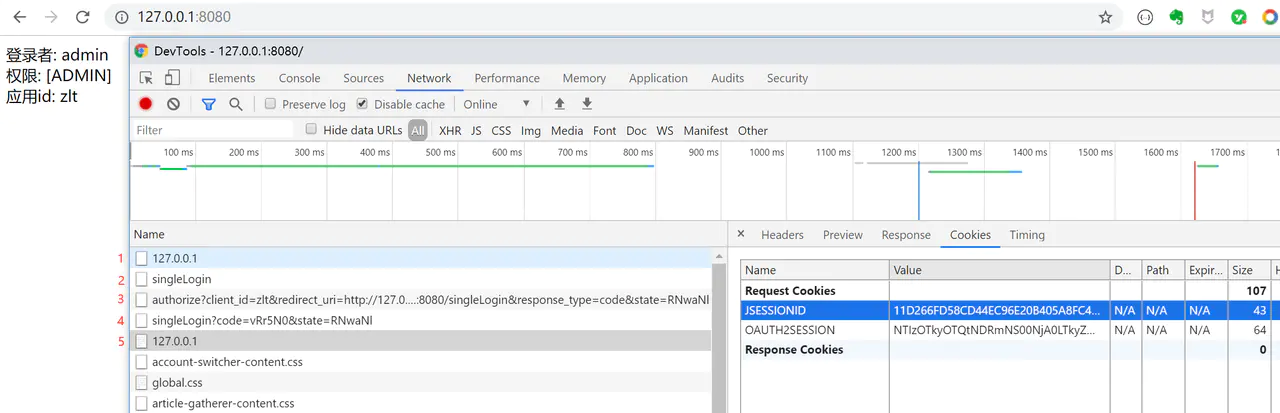
Task: Reload the page with refresh icon
Action: tap(83, 17)
